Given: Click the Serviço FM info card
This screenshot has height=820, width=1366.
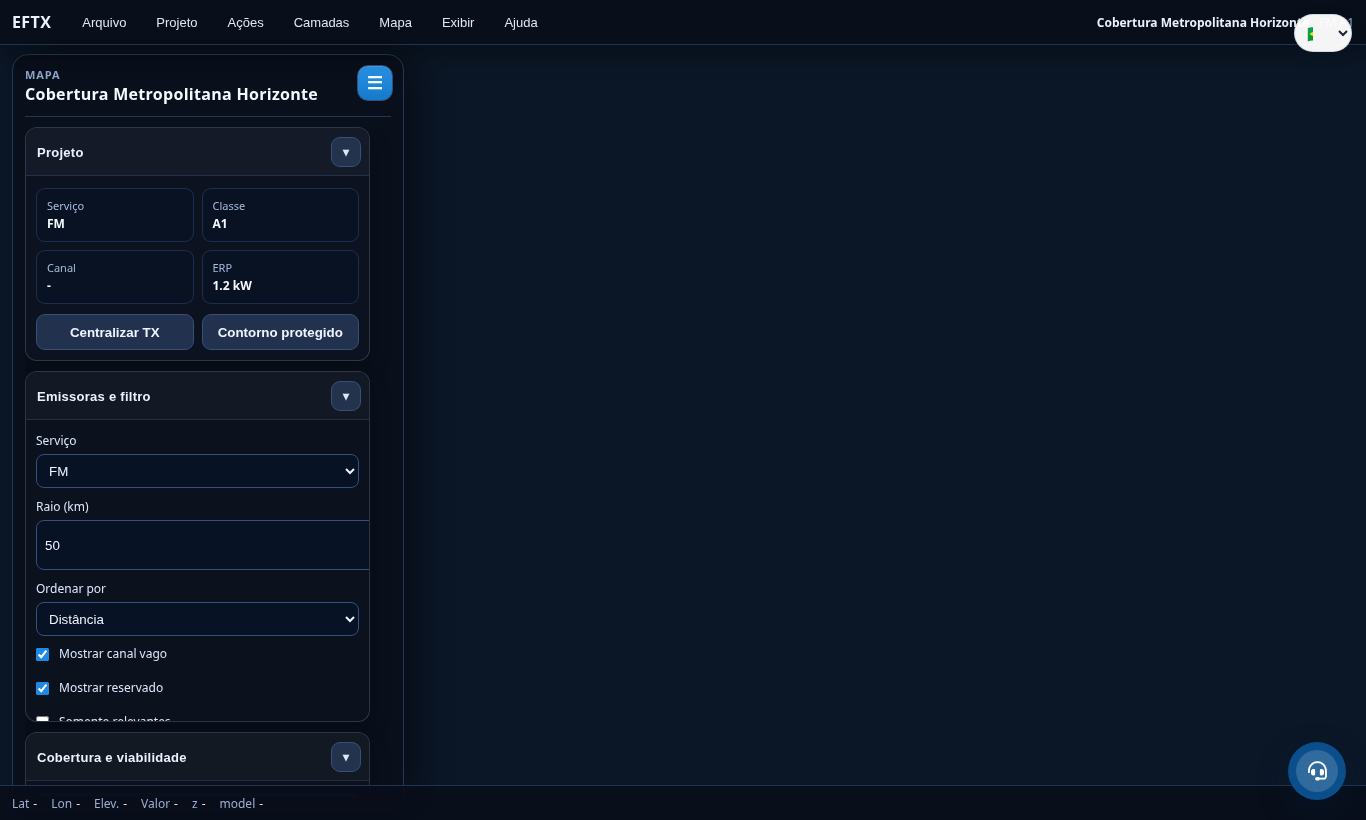Looking at the screenshot, I should click(x=115, y=215).
